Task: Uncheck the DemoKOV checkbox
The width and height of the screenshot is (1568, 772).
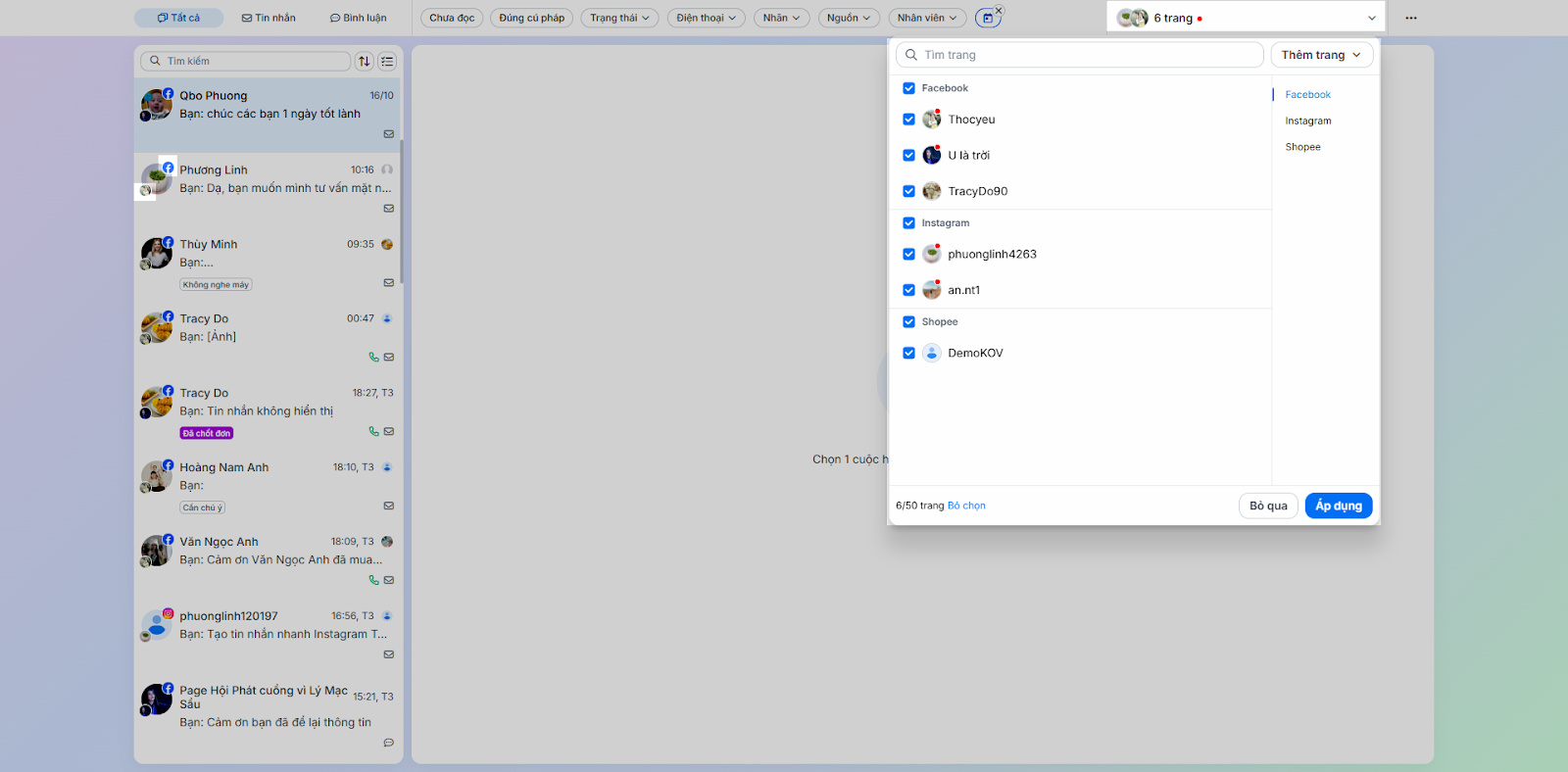Action: 909,354
